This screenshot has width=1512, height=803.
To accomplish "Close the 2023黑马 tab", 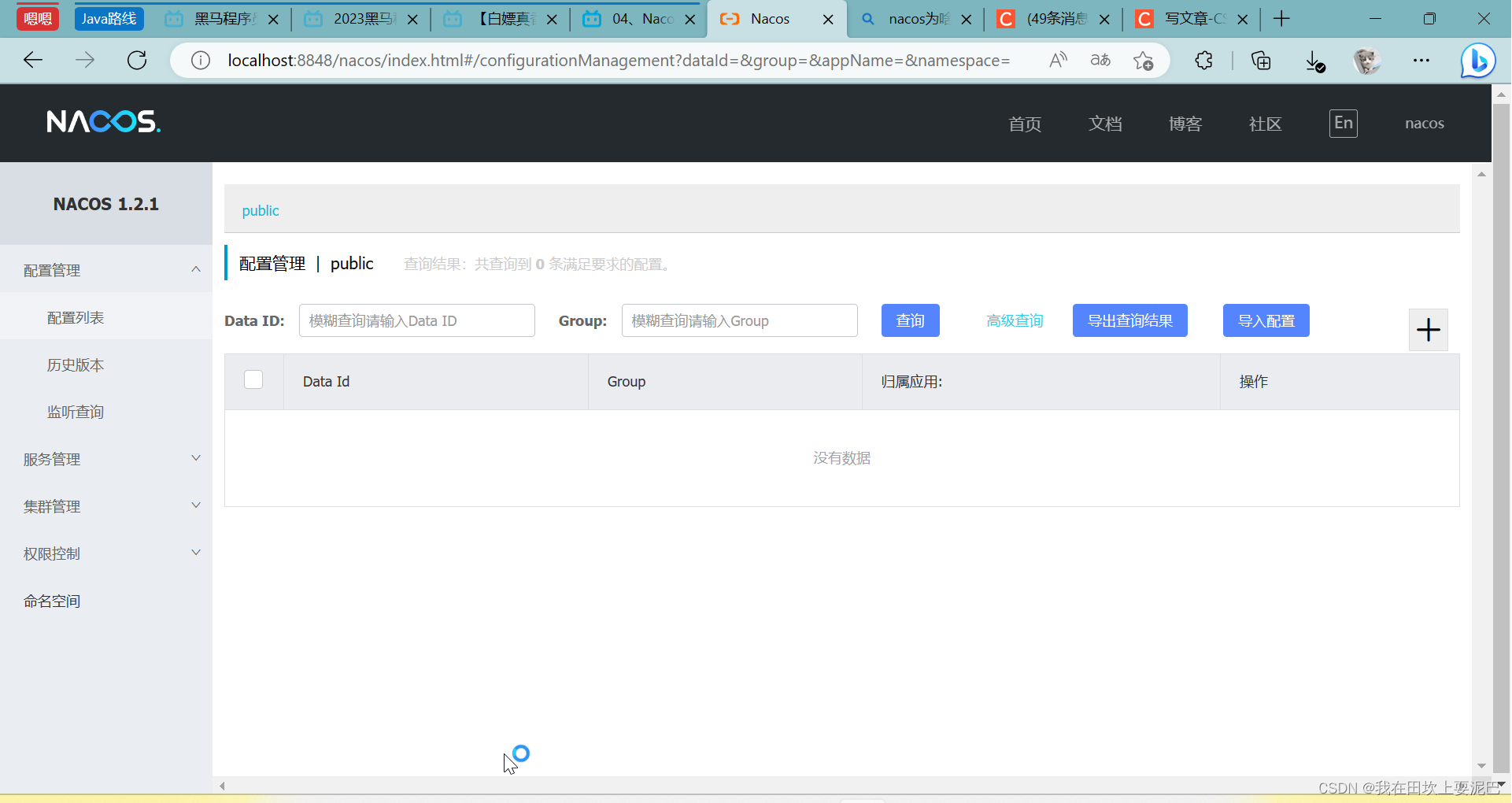I will pyautogui.click(x=412, y=20).
